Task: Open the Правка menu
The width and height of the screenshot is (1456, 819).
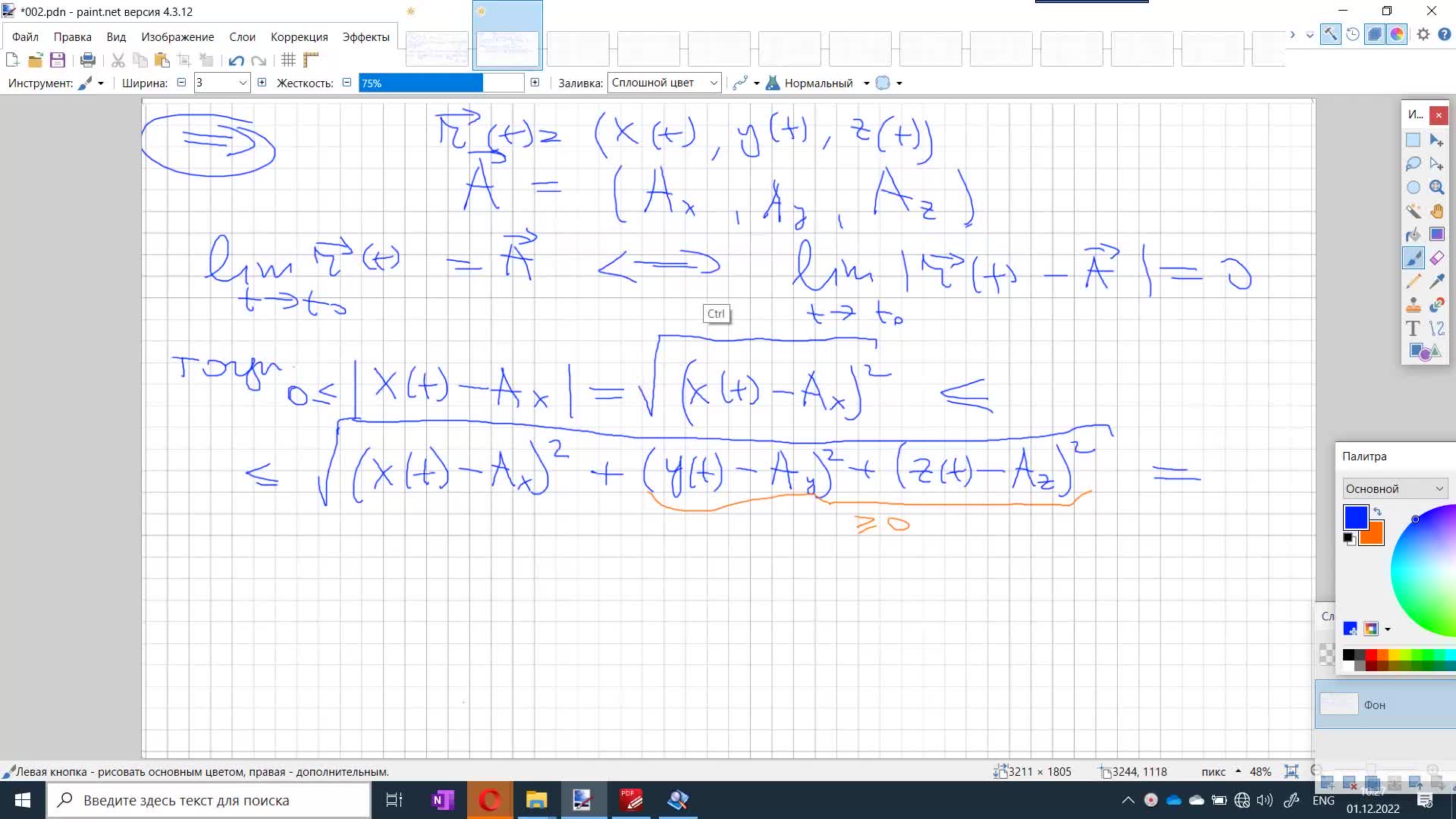Action: point(72,36)
